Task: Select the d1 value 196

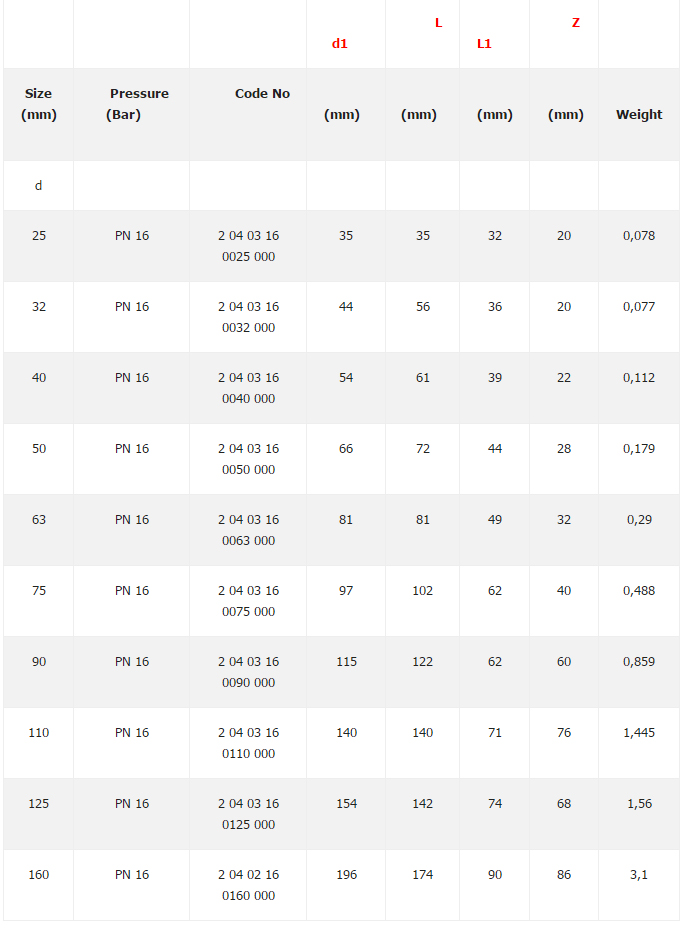Action: click(346, 875)
